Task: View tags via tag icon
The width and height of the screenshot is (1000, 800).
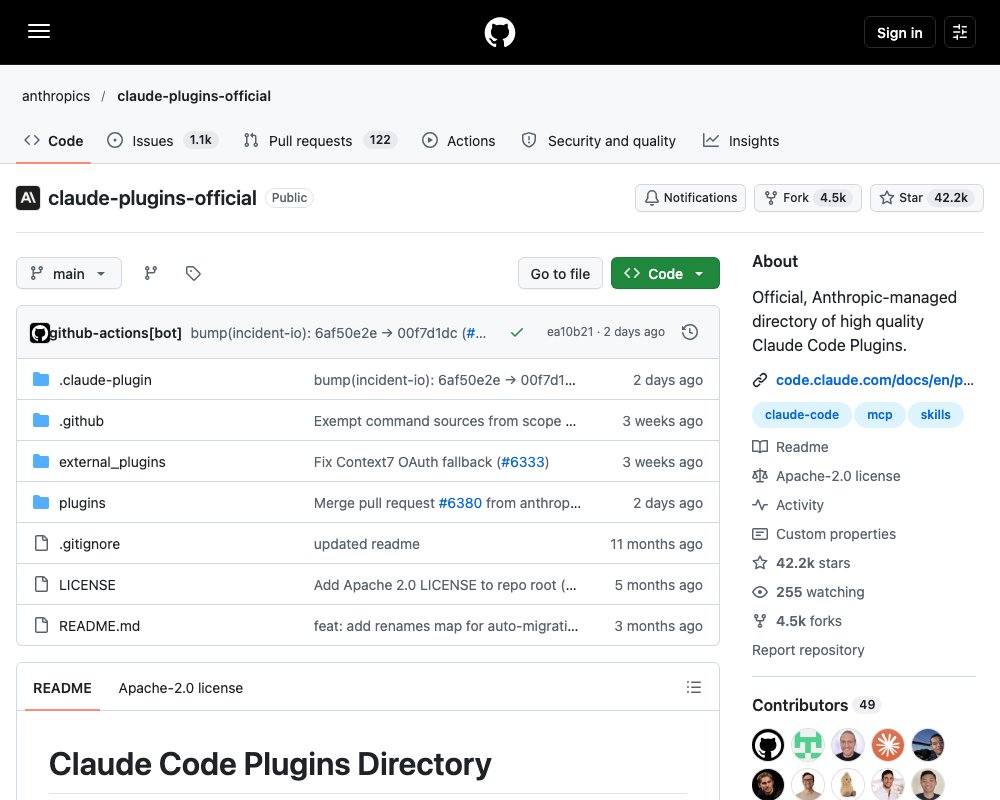Action: 193,273
